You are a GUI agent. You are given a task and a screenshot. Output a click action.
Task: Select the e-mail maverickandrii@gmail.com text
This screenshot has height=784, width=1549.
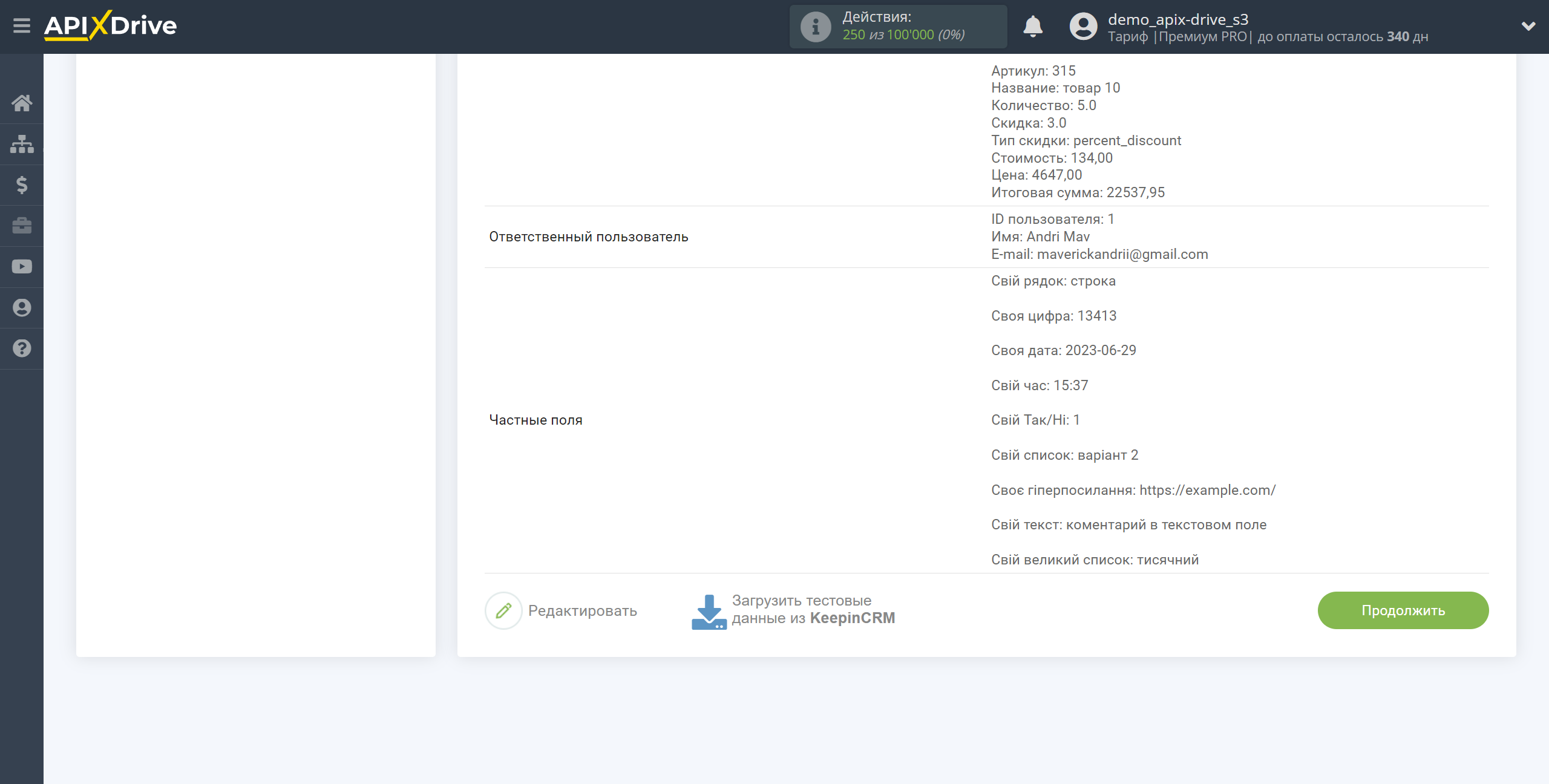click(x=1122, y=254)
